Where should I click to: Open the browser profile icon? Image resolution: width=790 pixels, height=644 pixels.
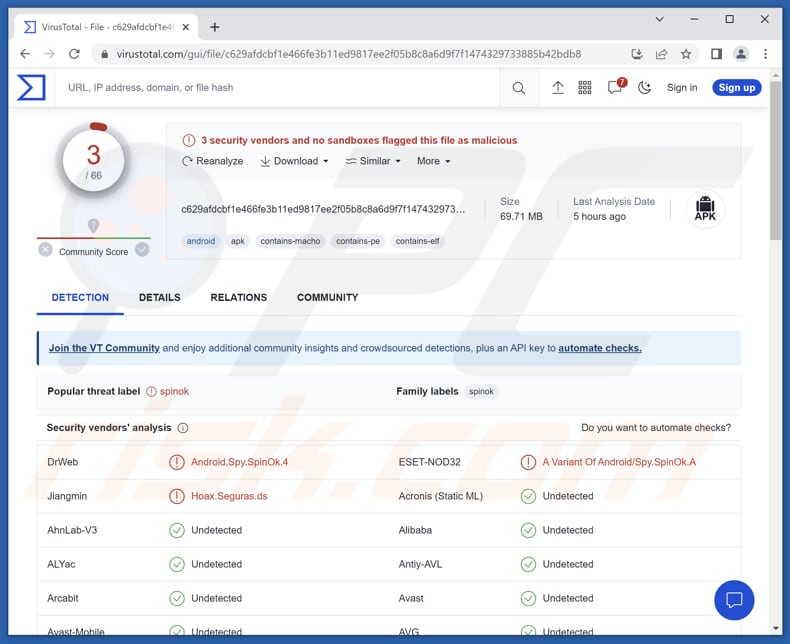(741, 54)
